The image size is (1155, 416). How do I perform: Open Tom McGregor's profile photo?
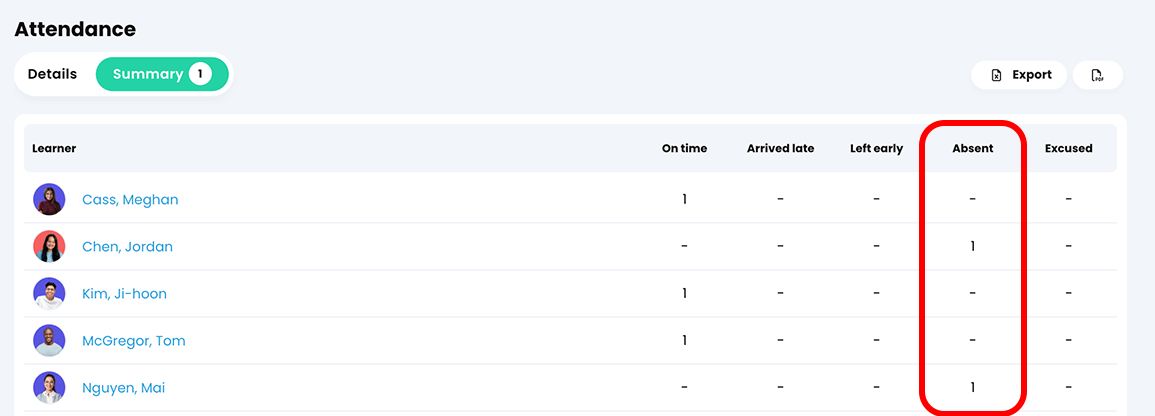tap(49, 341)
